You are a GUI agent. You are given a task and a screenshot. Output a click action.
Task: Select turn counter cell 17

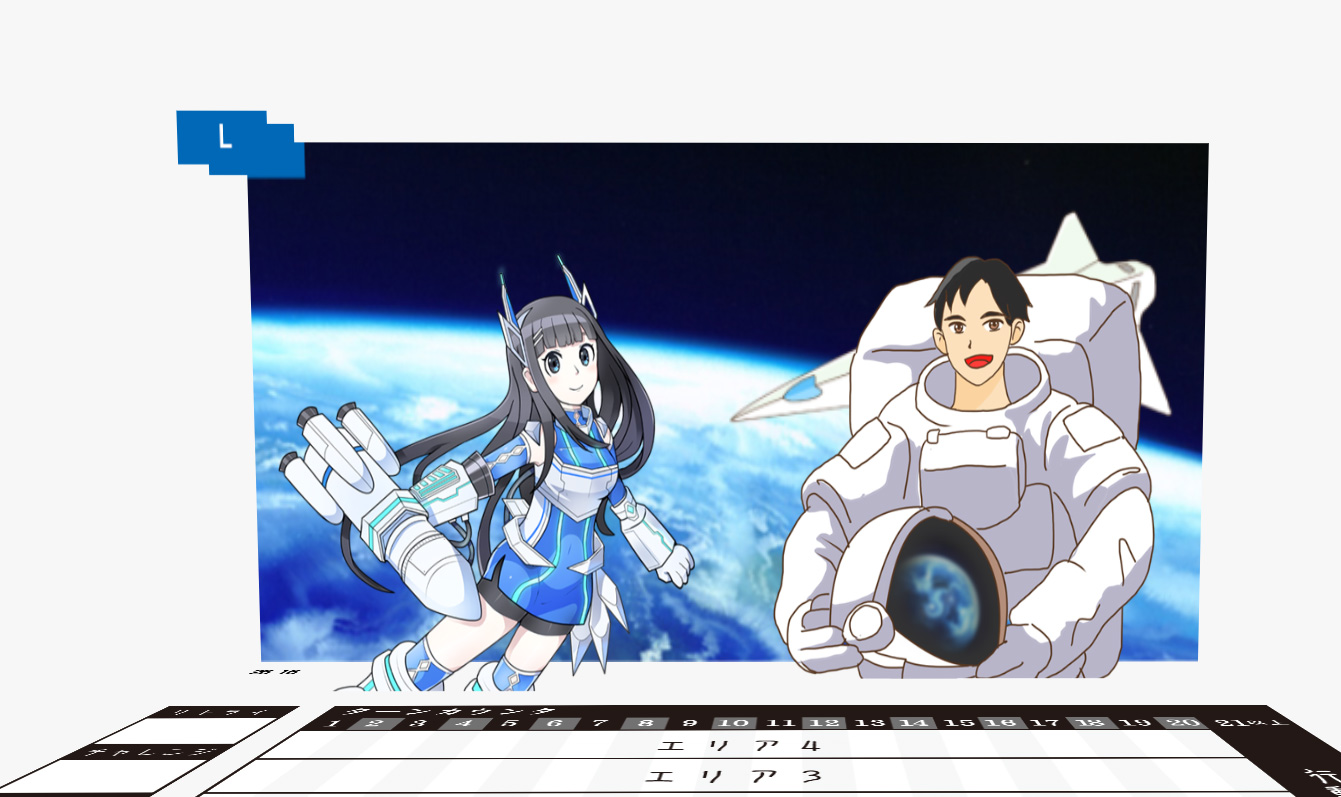[1045, 723]
